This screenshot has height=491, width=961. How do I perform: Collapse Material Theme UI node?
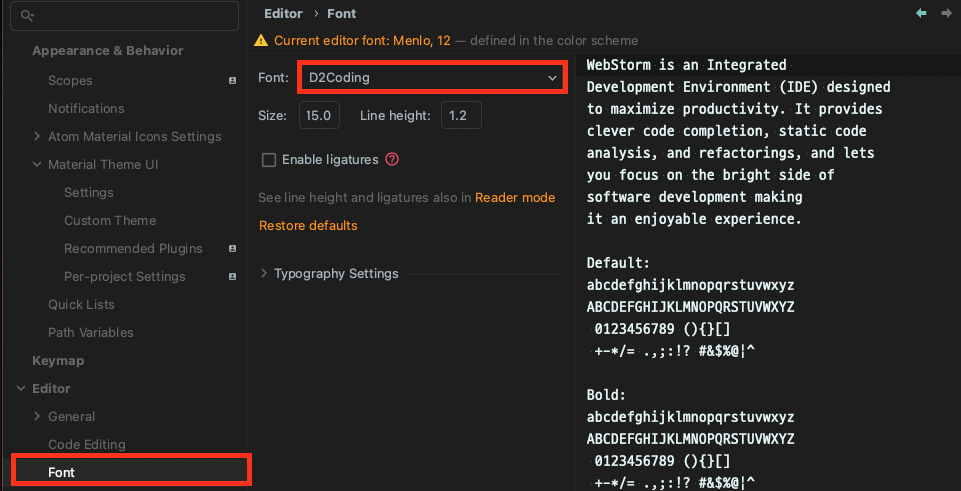37,164
